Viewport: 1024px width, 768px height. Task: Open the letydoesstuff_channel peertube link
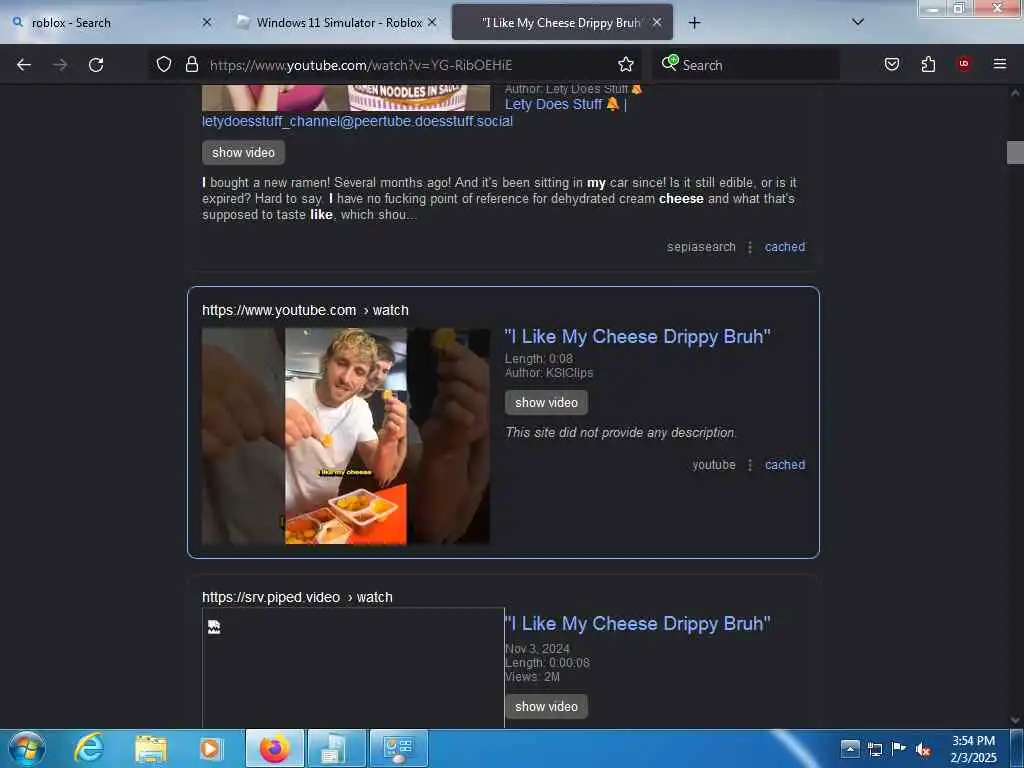[x=357, y=121]
